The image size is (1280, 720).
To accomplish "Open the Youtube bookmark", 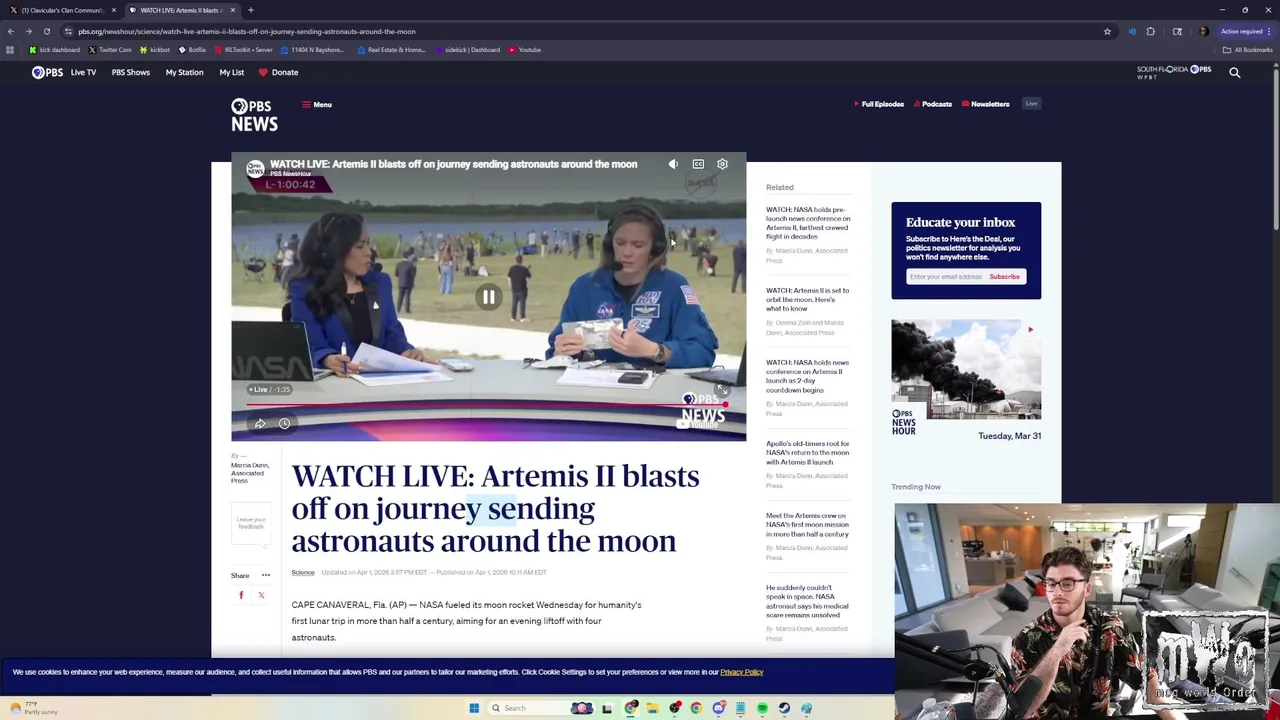I will [x=524, y=50].
